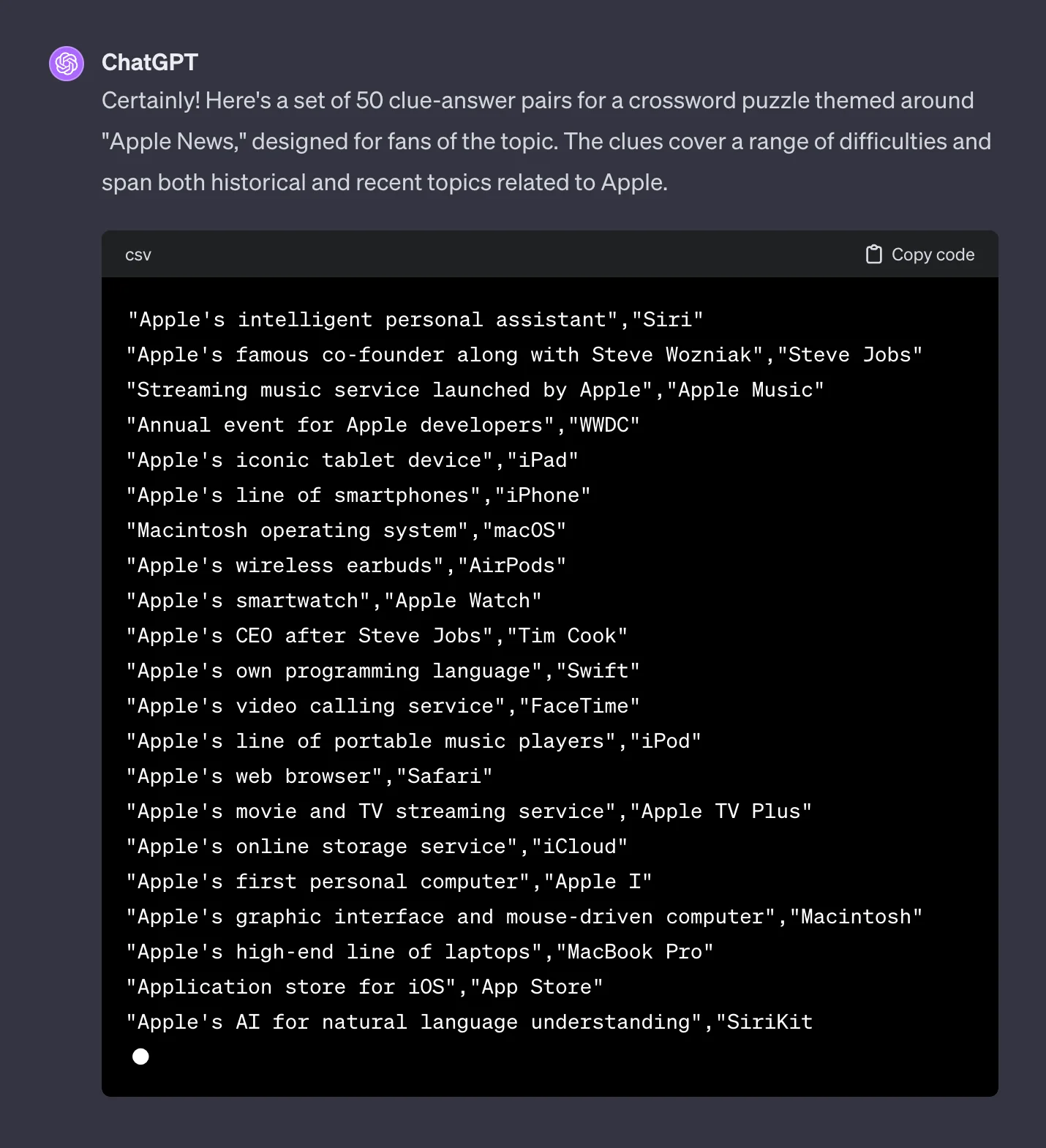Select the FaceTime video calling line

tap(383, 706)
